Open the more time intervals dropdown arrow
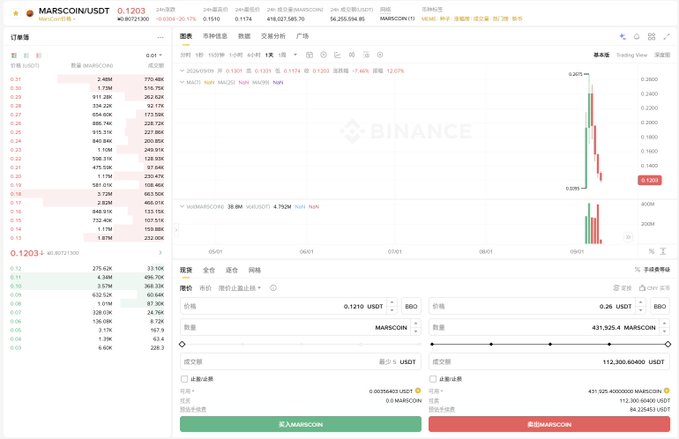The image size is (679, 439). click(295, 55)
